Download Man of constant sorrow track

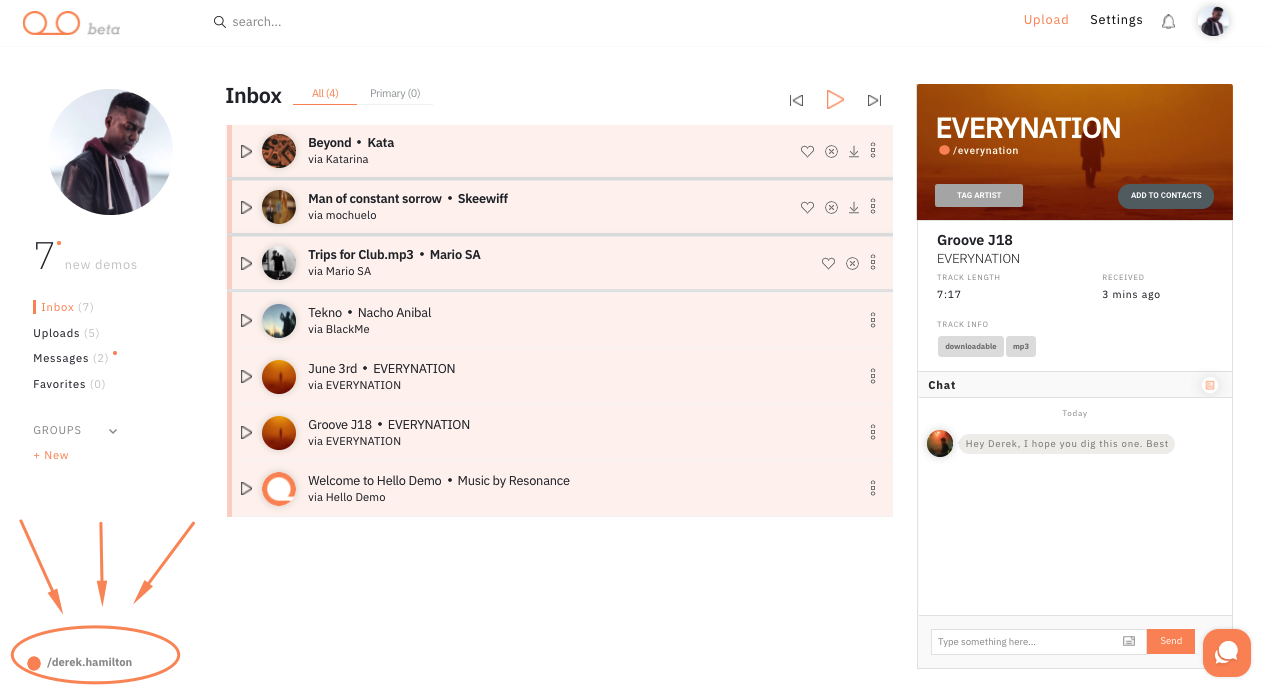tap(854, 208)
